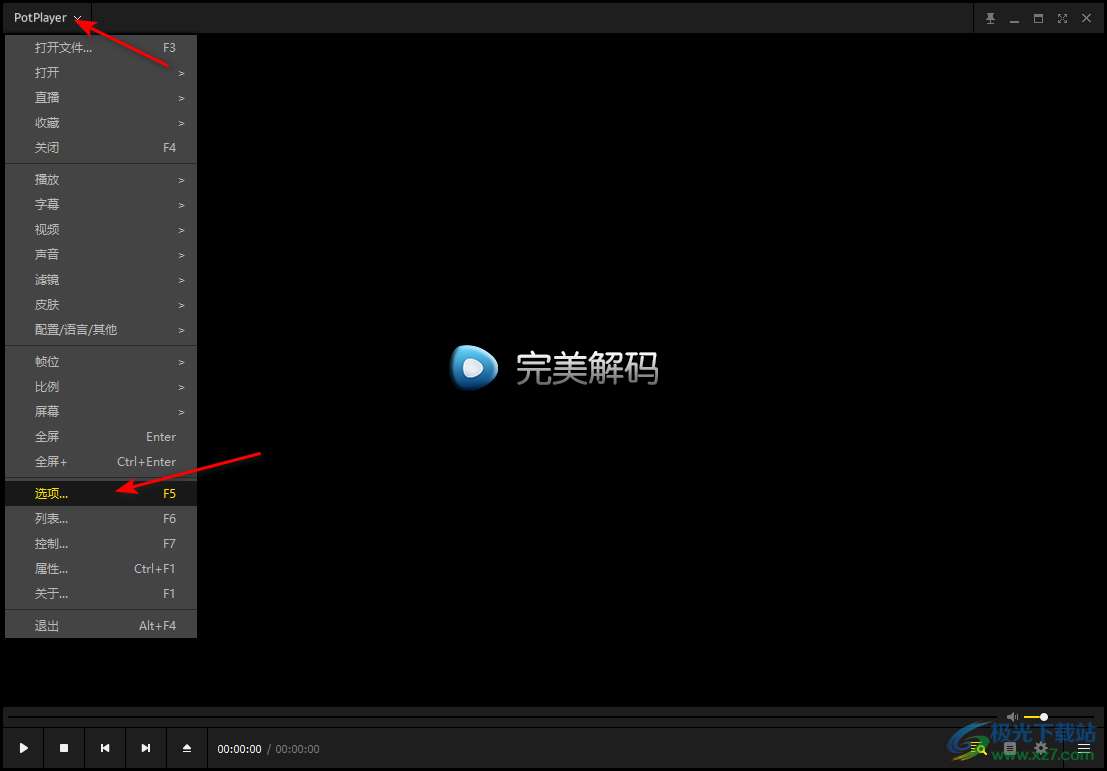
Task: Click the Play button
Action: (x=23, y=748)
